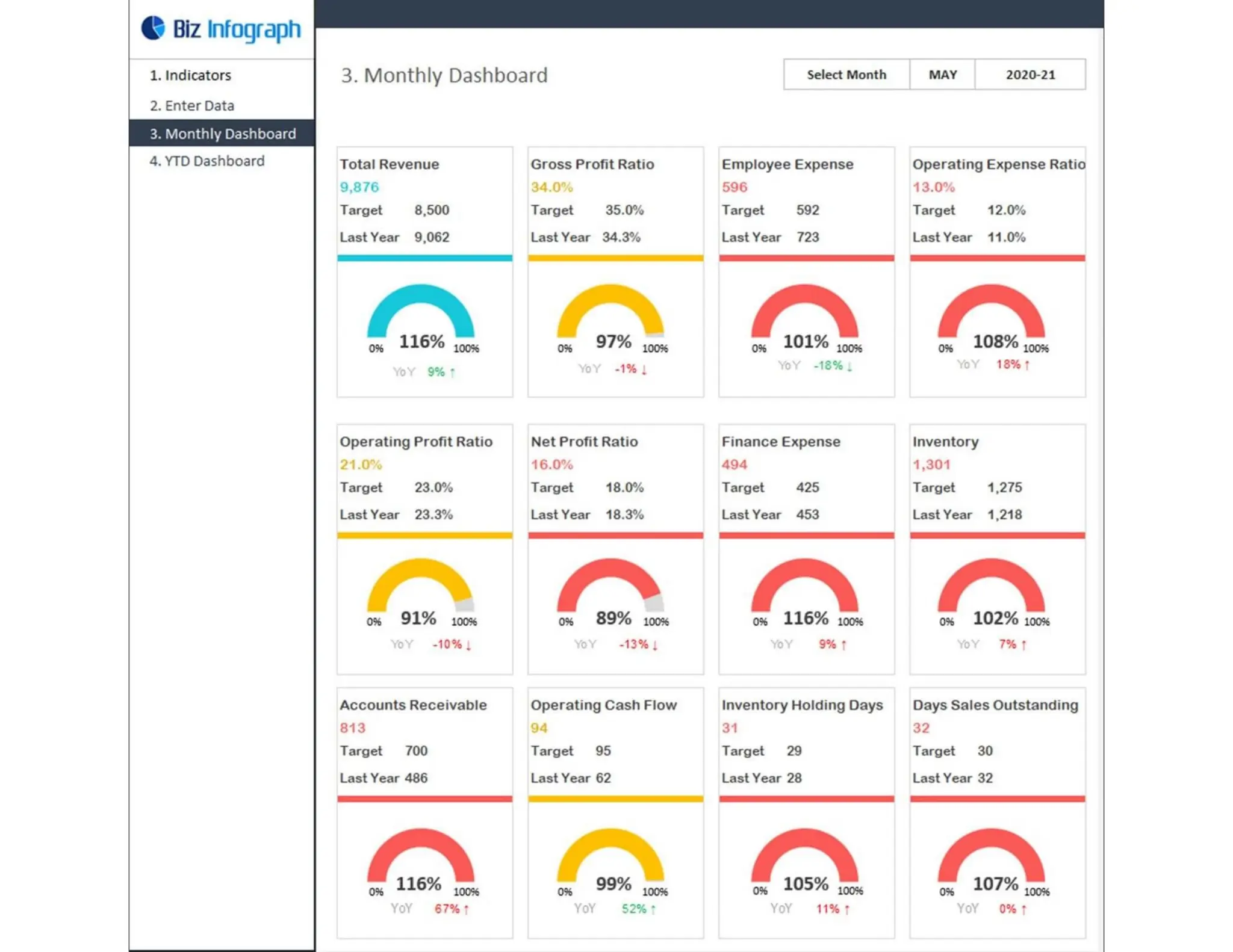Open the MAY month dropdown

click(x=942, y=75)
